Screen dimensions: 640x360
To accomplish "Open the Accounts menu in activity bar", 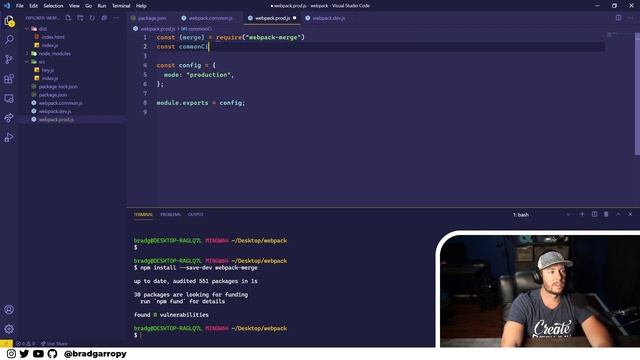I will pos(9,309).
